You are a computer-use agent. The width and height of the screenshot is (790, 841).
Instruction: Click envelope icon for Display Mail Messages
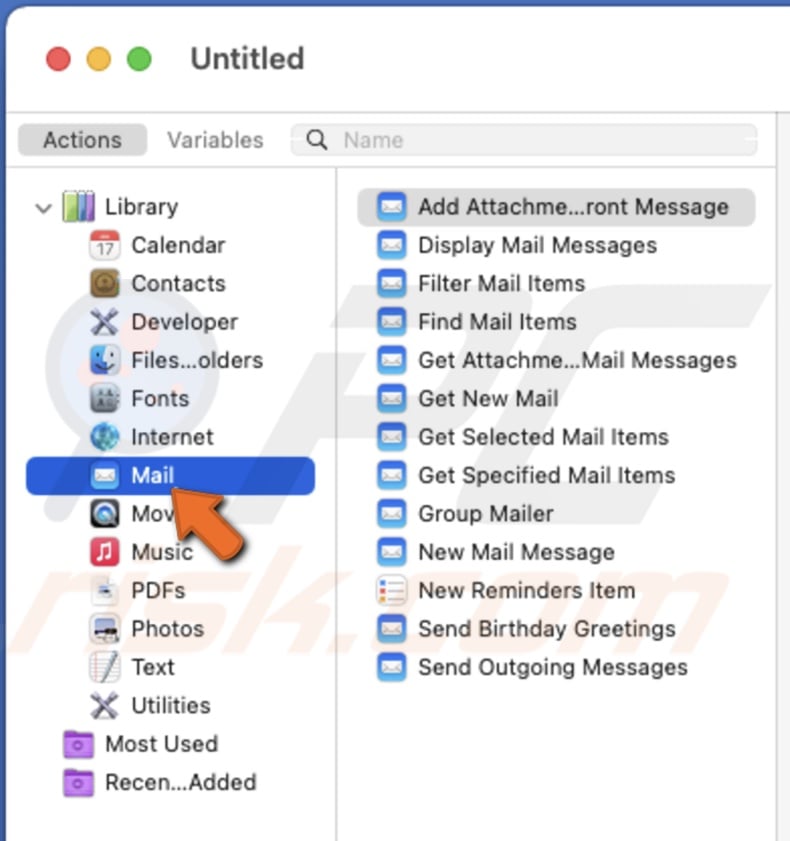[x=392, y=245]
